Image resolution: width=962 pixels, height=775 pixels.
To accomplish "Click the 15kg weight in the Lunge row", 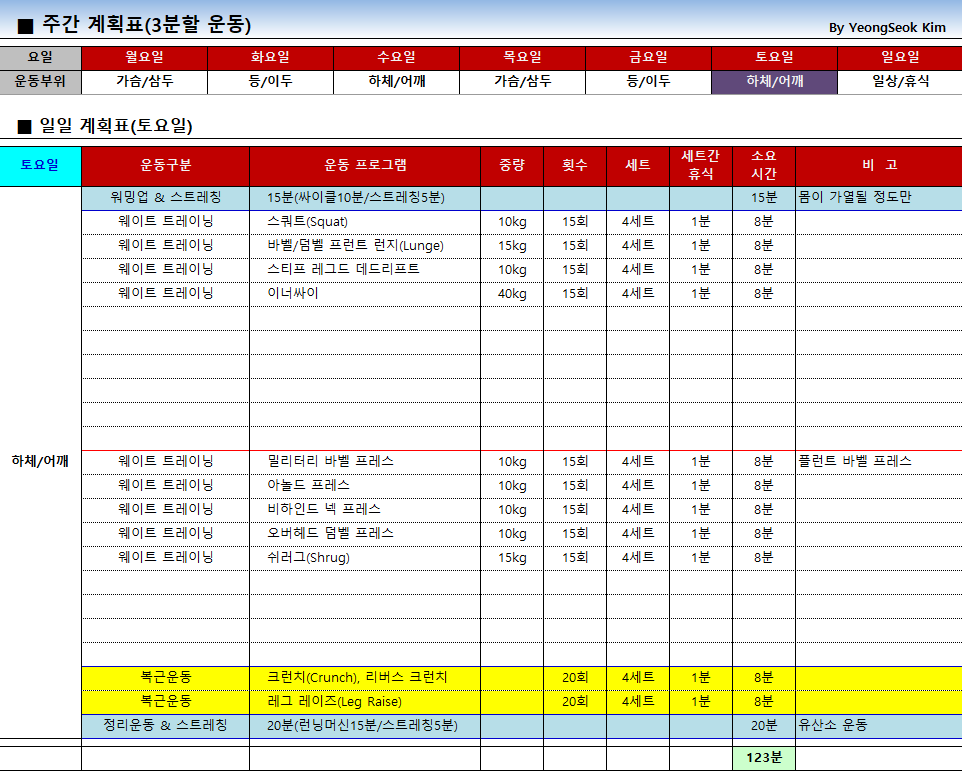I will pyautogui.click(x=512, y=246).
